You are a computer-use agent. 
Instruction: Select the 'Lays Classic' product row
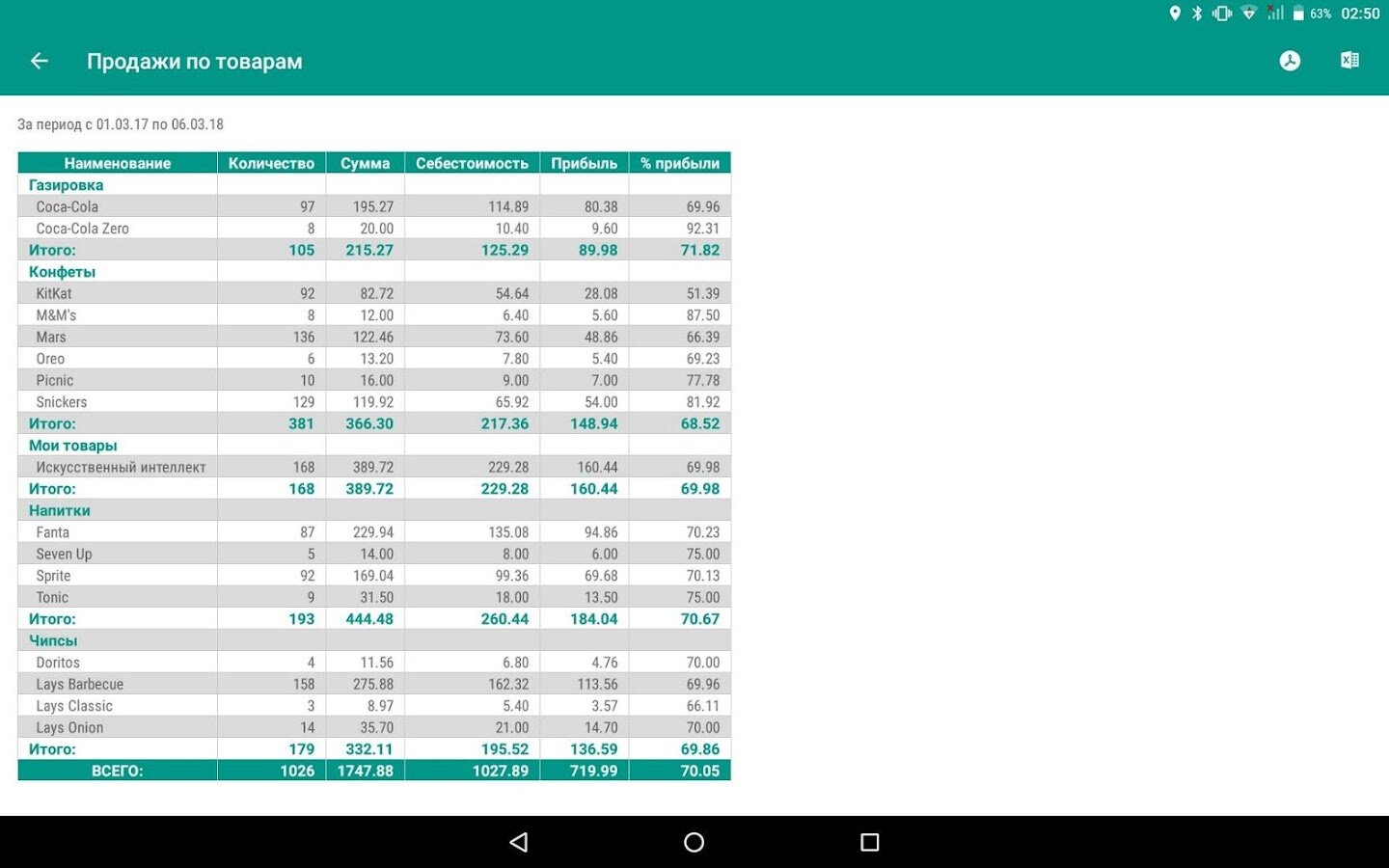[x=374, y=706]
